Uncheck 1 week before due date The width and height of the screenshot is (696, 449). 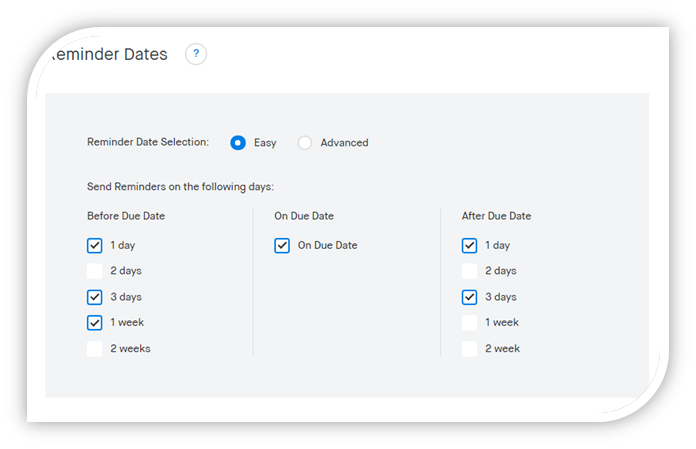95,323
